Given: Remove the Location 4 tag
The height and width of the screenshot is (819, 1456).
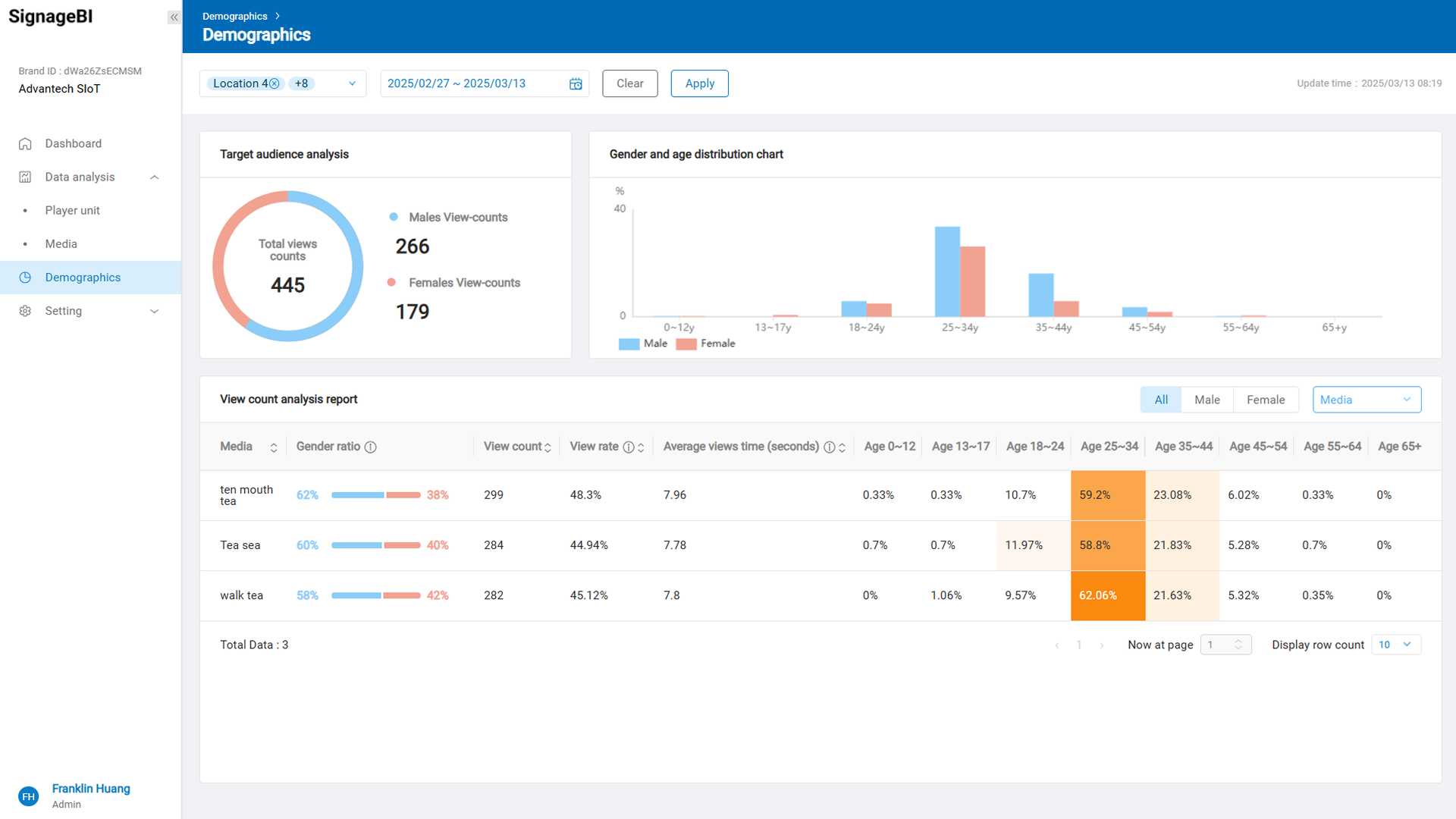Looking at the screenshot, I should pyautogui.click(x=275, y=83).
